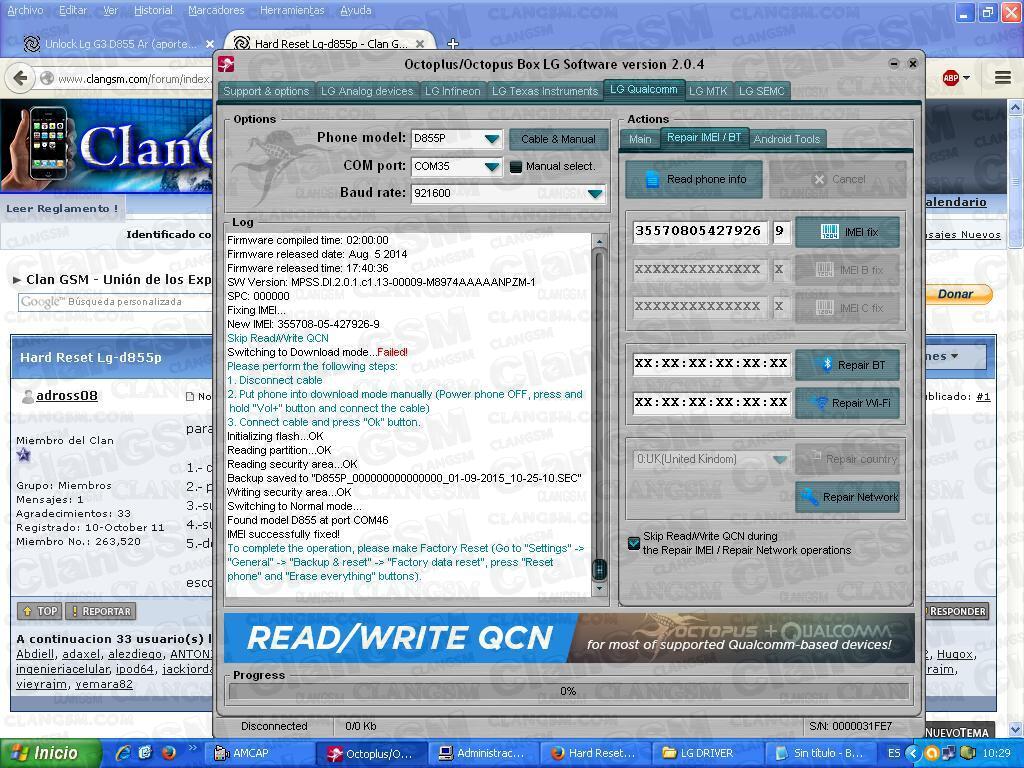Screen dimensions: 1024x768
Task: Open the Main actions tab
Action: click(640, 138)
